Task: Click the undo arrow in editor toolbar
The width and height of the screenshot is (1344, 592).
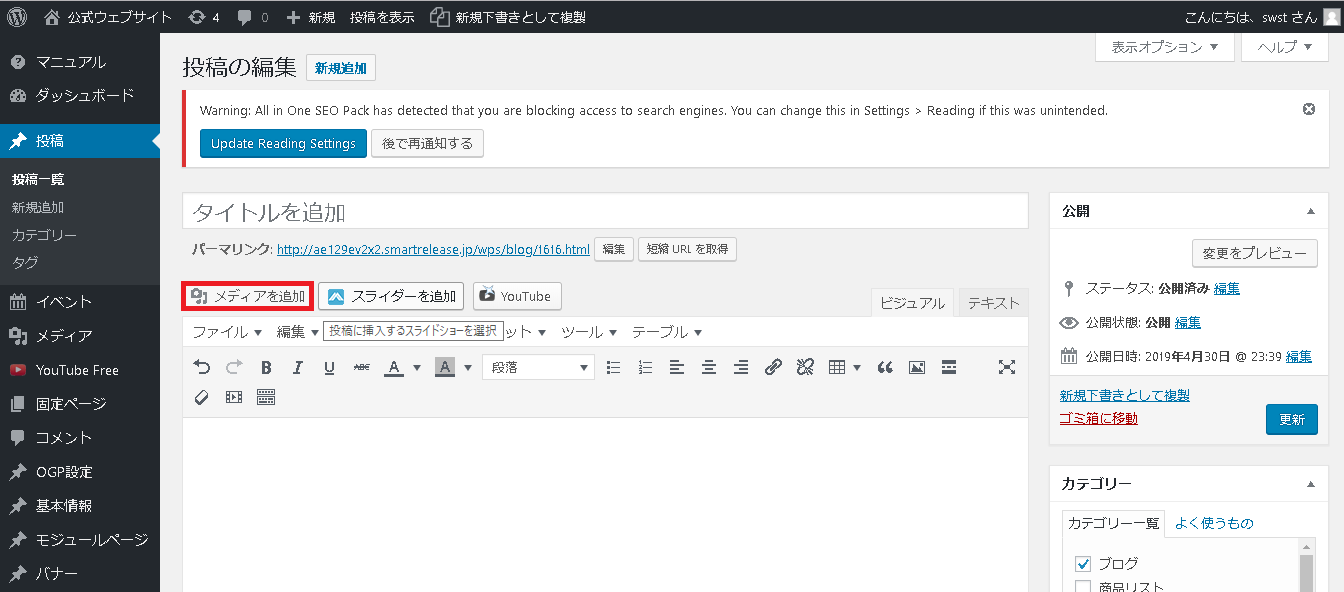Action: point(201,367)
